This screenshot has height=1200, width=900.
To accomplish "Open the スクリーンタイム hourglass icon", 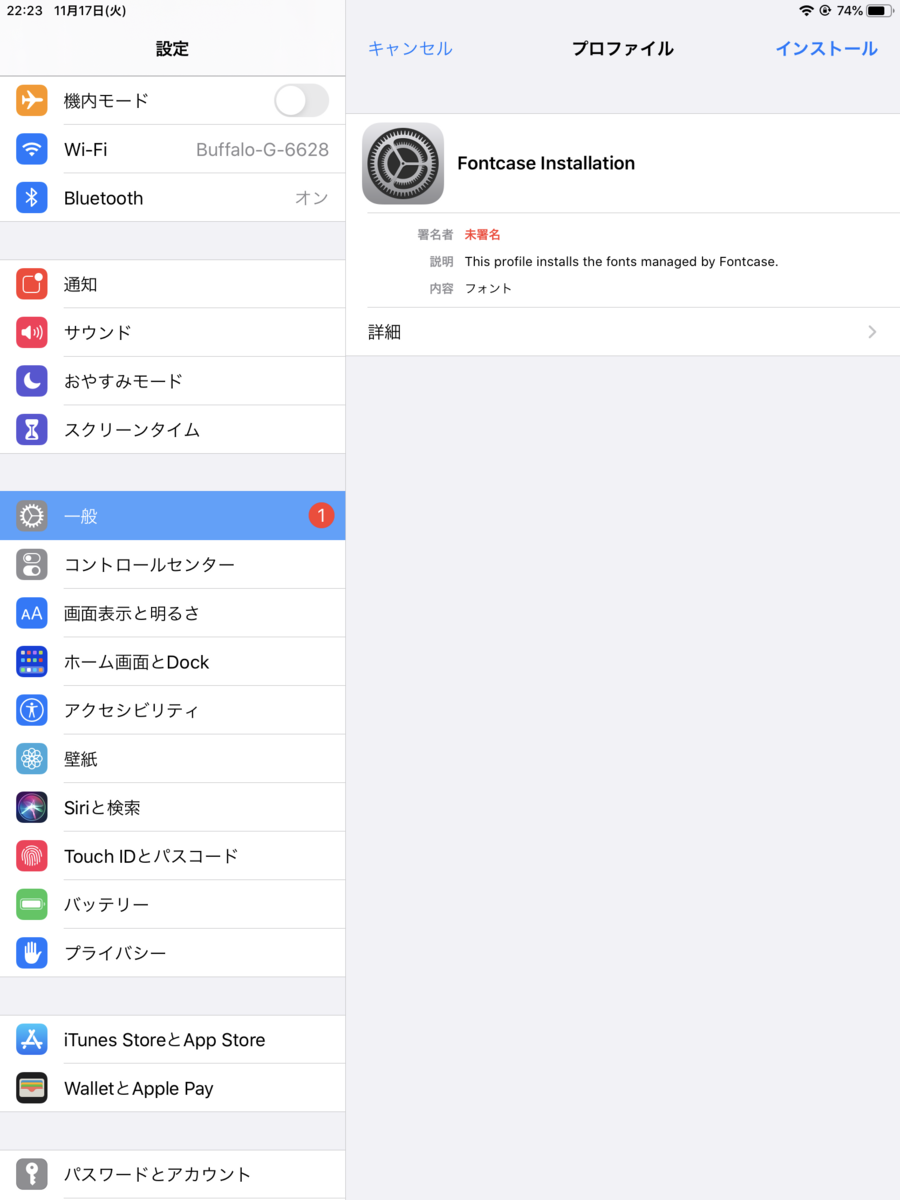I will [x=32, y=430].
